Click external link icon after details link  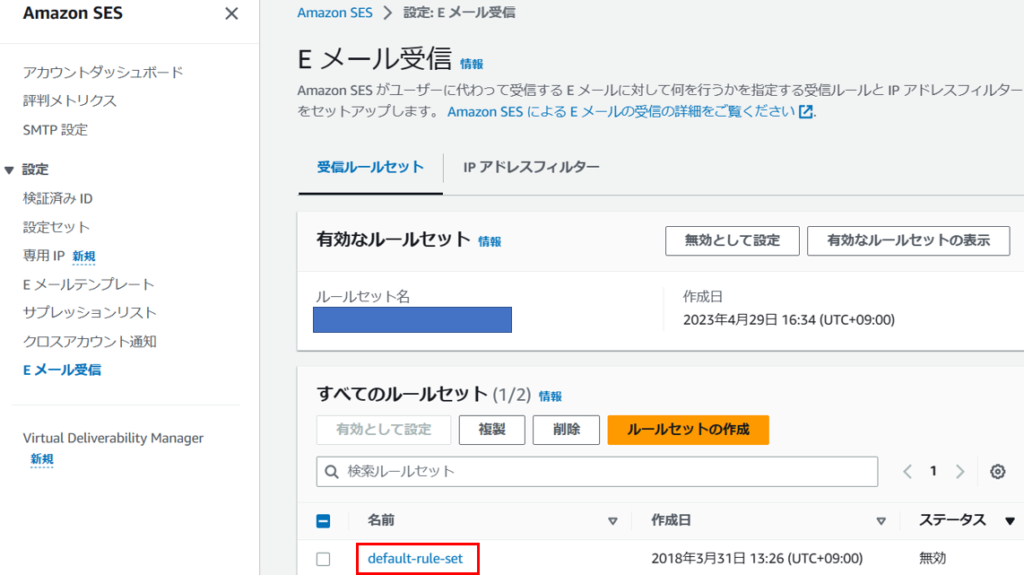(x=806, y=112)
